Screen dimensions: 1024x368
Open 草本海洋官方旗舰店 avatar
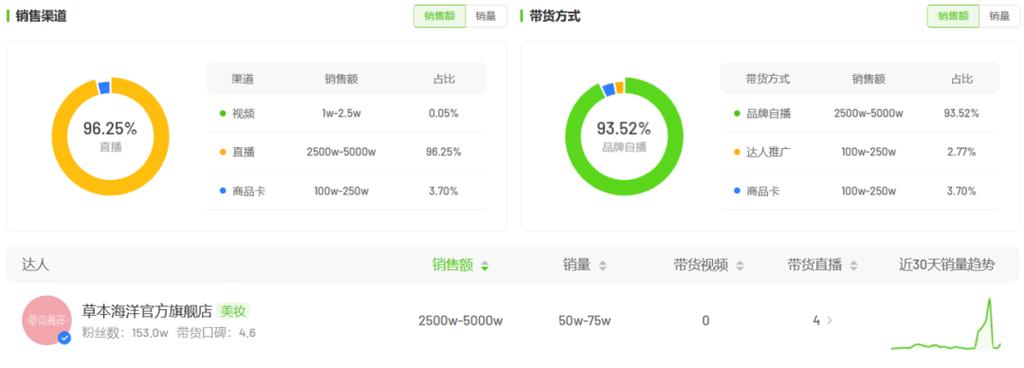coord(46,320)
